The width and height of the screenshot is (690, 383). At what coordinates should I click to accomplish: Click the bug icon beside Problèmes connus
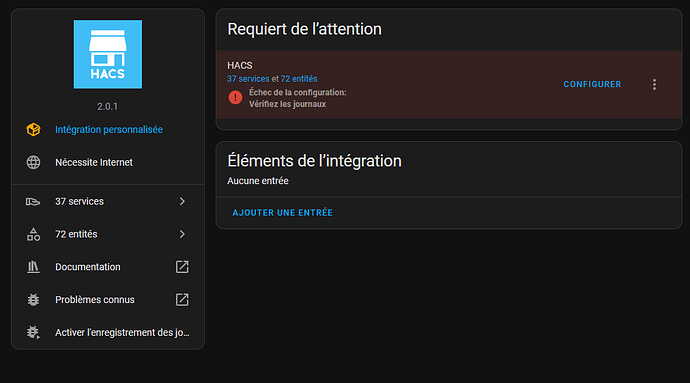coord(33,300)
